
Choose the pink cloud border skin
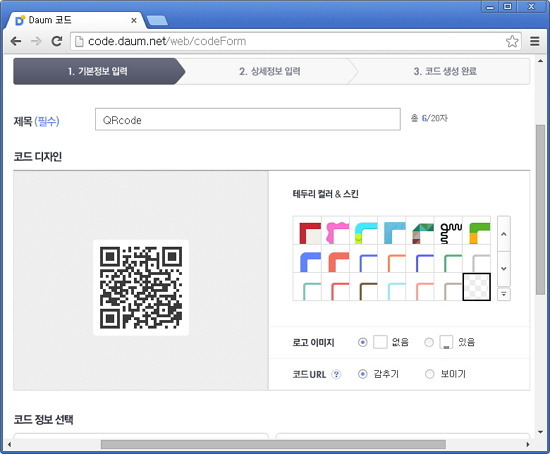(336, 231)
